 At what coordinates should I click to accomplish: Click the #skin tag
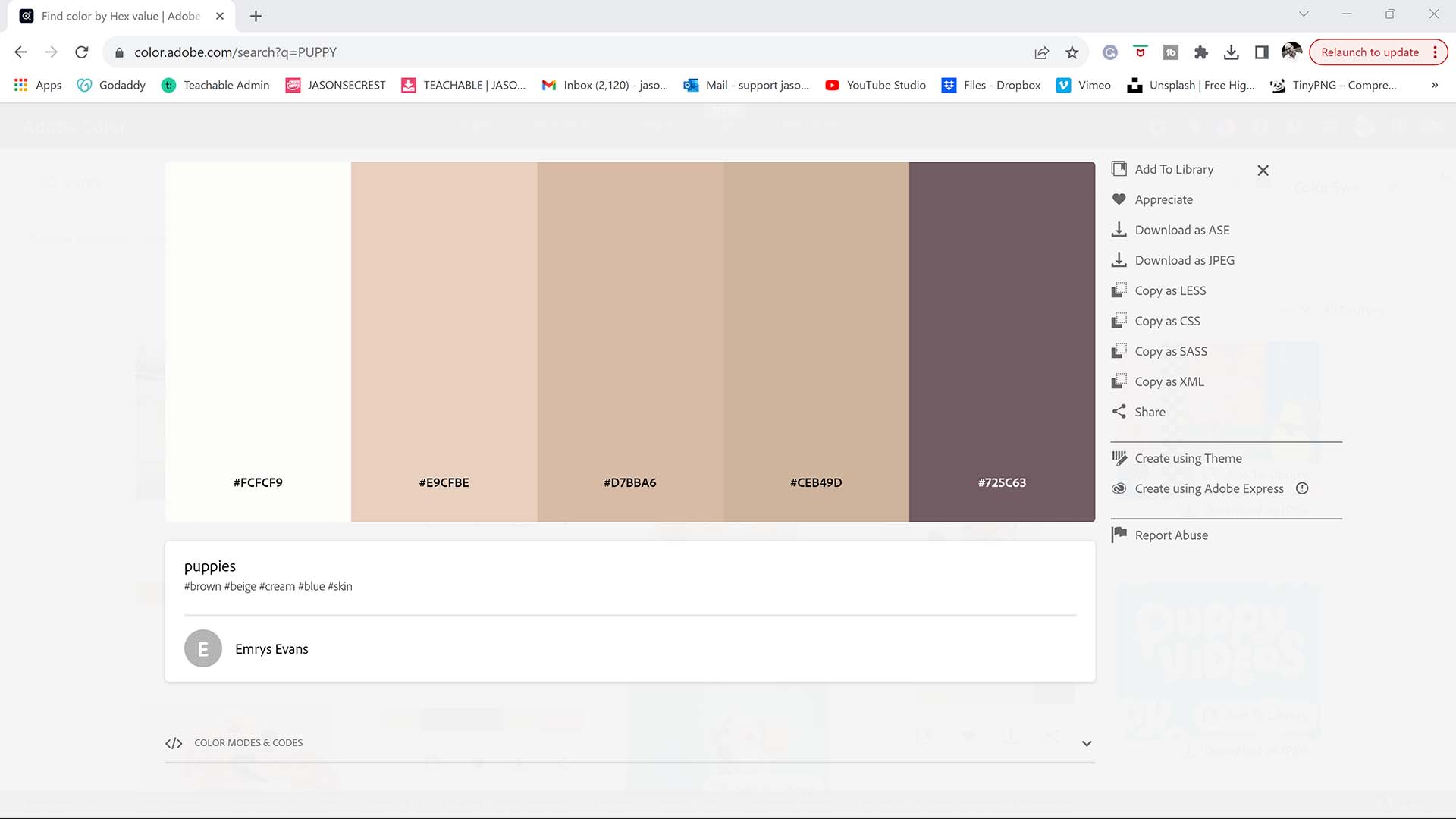[340, 586]
